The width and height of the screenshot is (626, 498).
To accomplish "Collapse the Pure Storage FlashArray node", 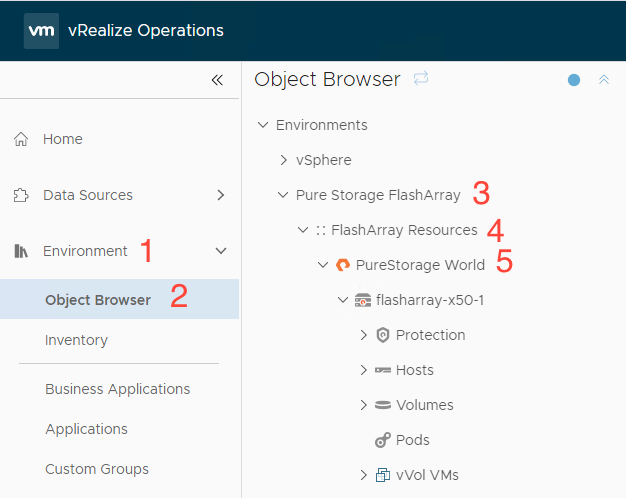I will (x=283, y=195).
